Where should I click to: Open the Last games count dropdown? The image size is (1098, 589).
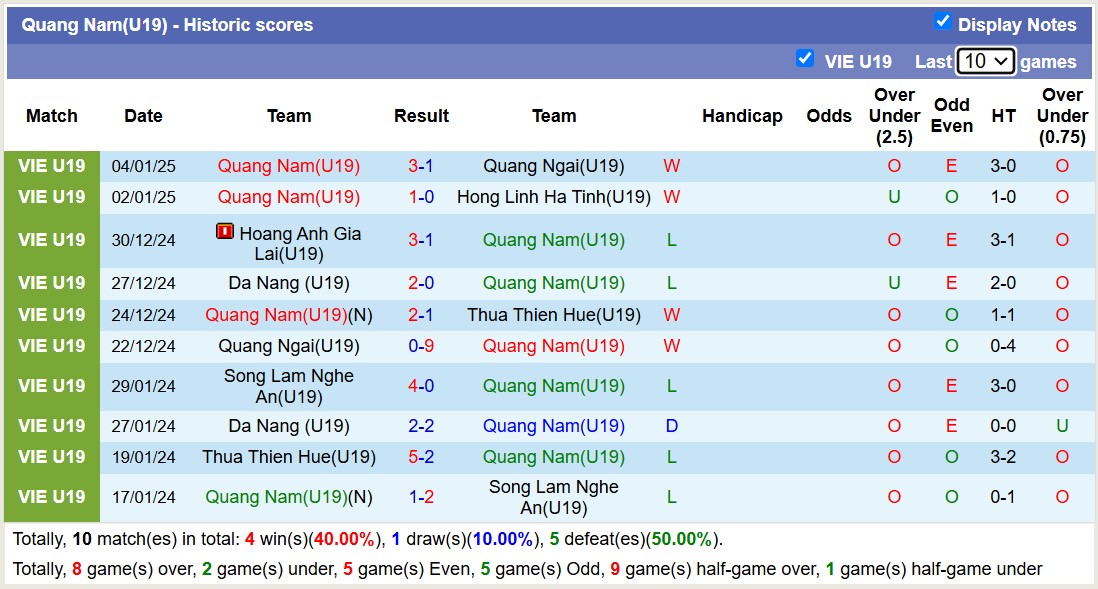(x=986, y=61)
